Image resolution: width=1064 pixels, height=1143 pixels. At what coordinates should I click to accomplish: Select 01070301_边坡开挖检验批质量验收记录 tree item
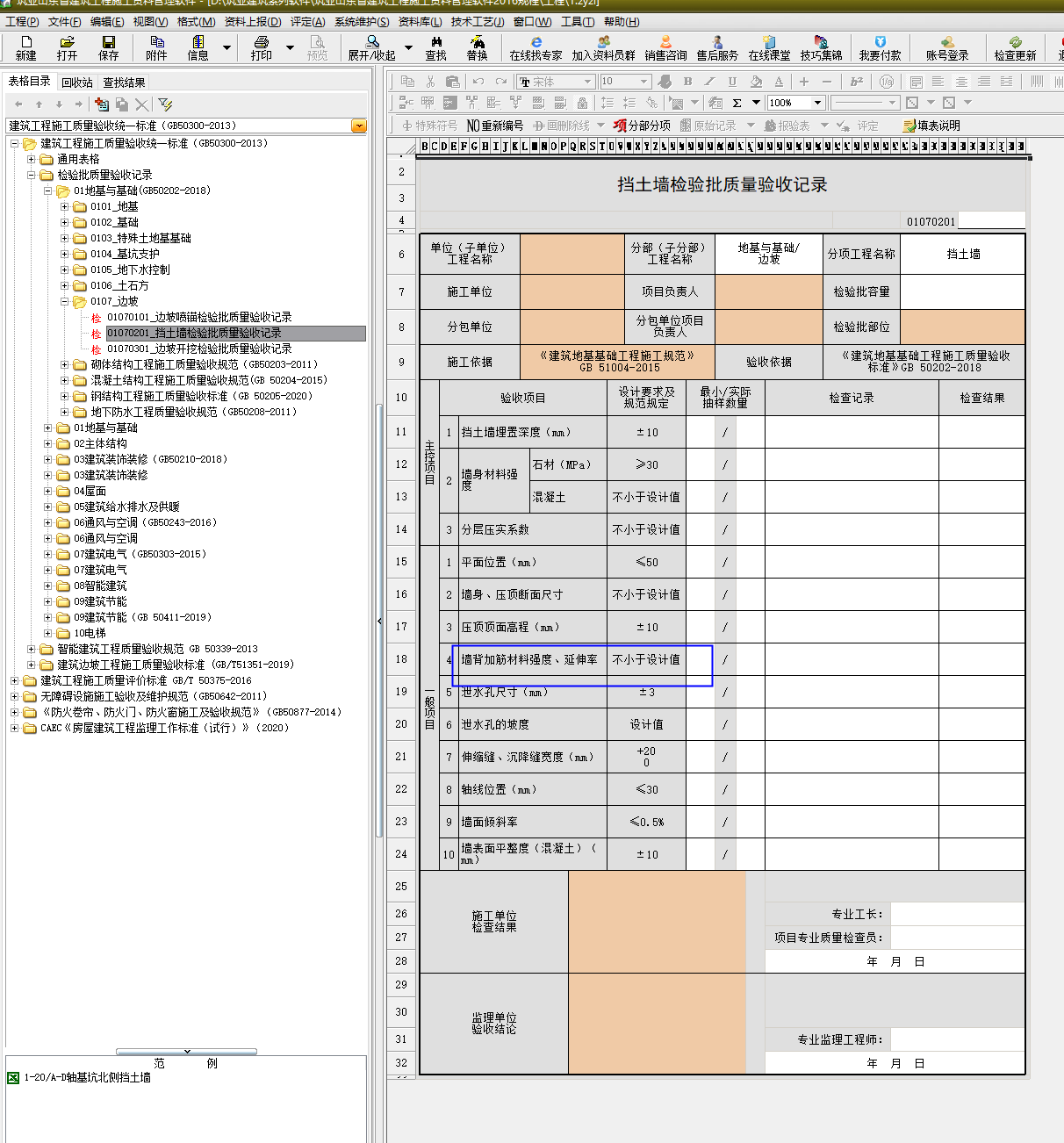199,349
